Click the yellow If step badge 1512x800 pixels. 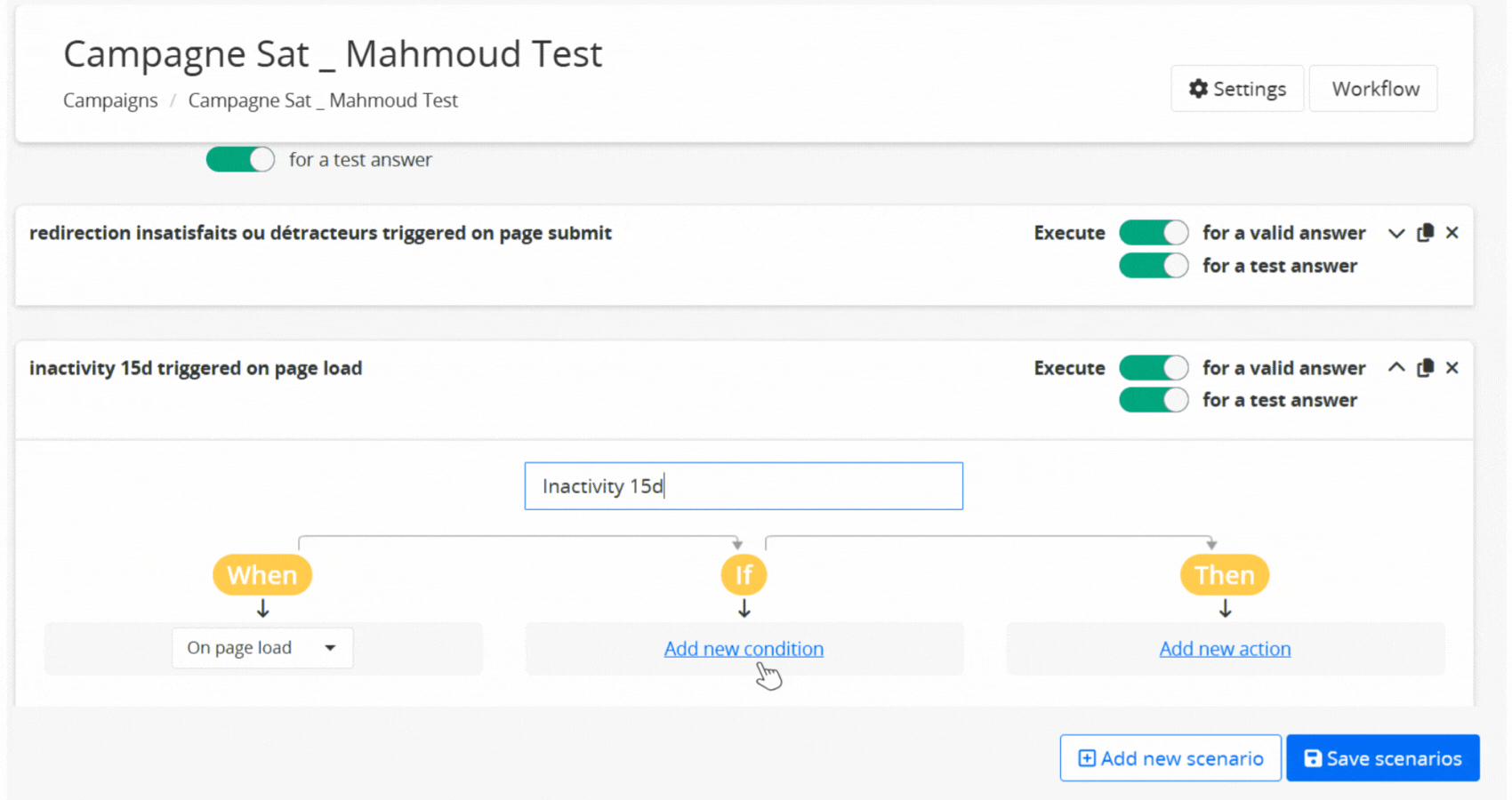744,575
